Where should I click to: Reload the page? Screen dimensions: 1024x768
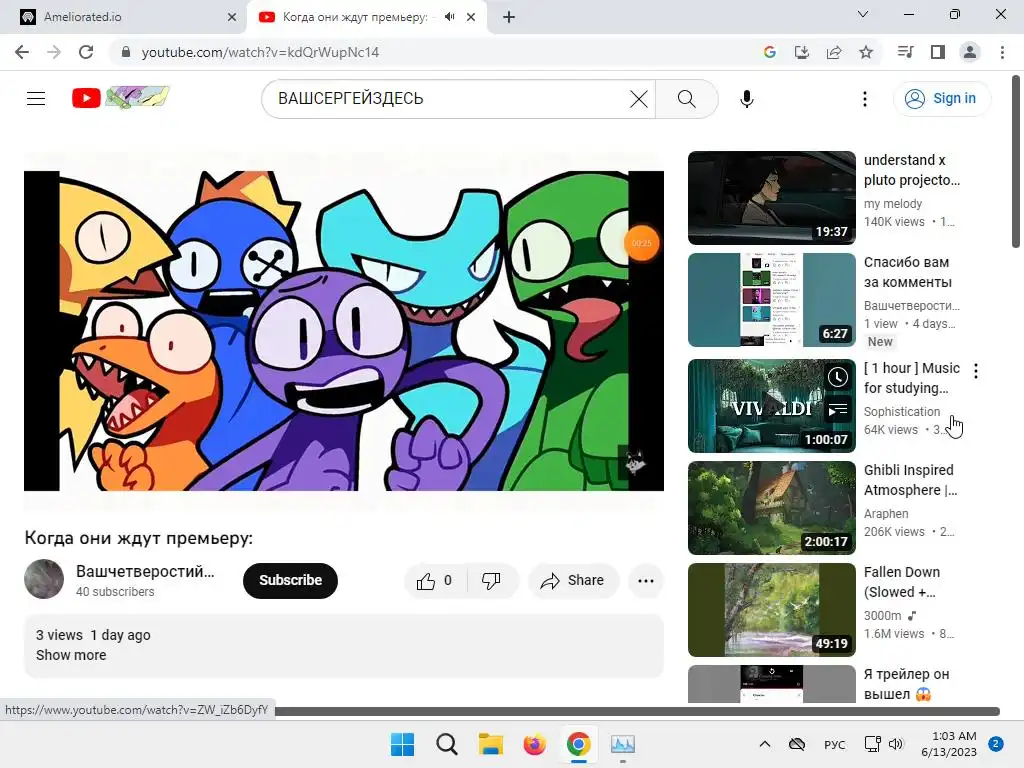click(x=86, y=52)
